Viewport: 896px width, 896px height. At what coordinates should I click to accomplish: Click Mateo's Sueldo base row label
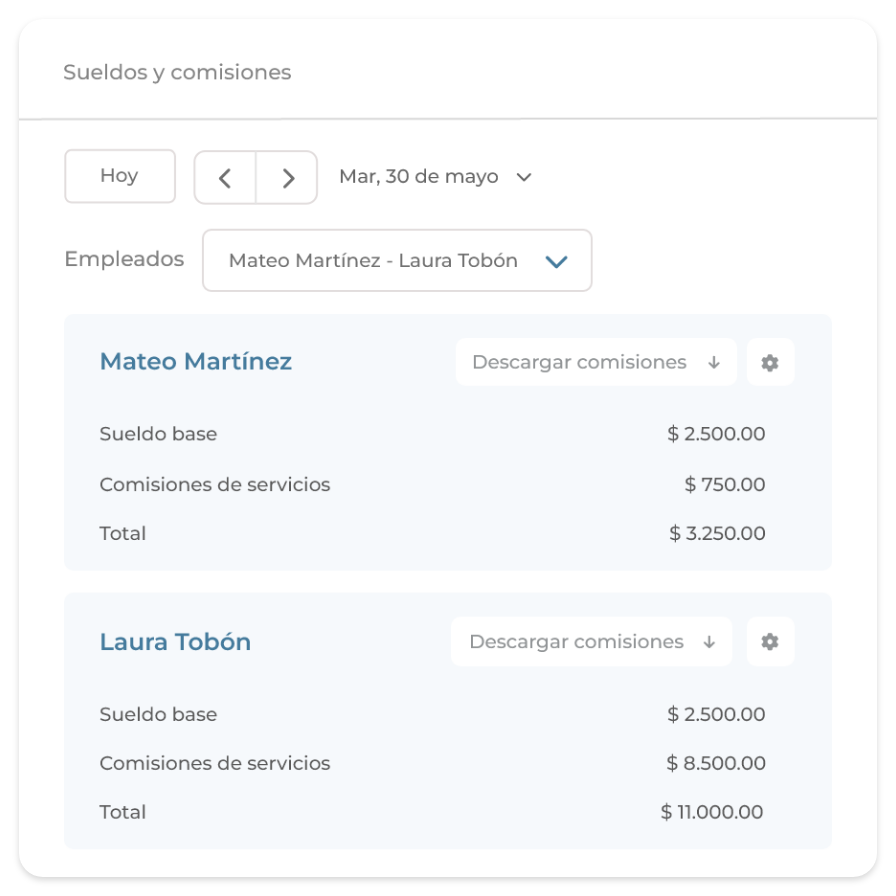click(x=158, y=434)
